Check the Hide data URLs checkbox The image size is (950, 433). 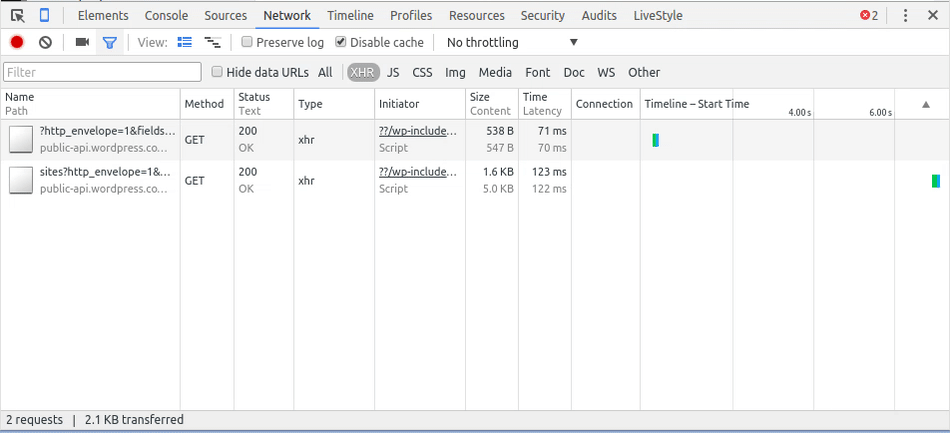tap(217, 72)
